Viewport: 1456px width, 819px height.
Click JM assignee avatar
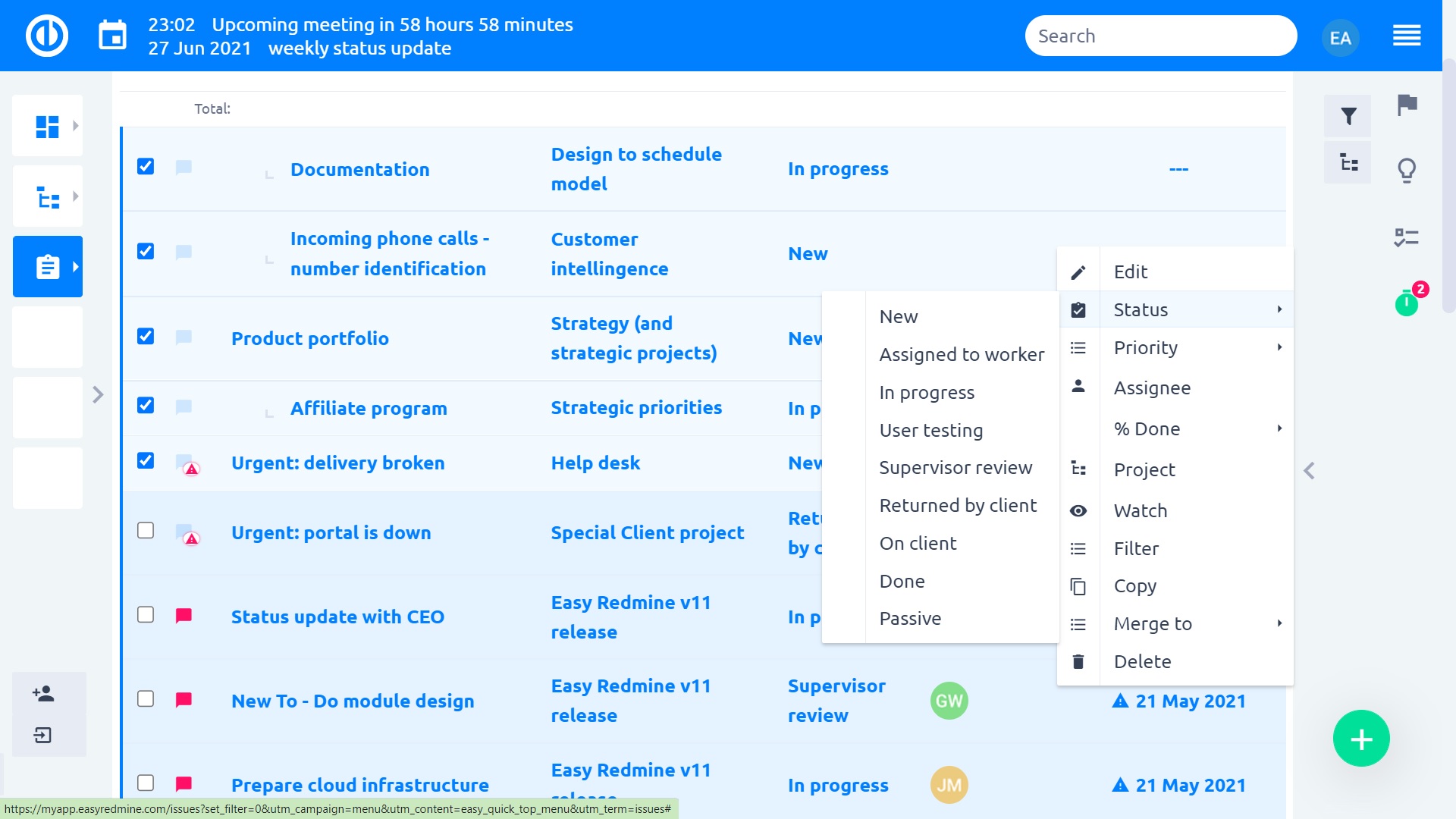click(949, 785)
